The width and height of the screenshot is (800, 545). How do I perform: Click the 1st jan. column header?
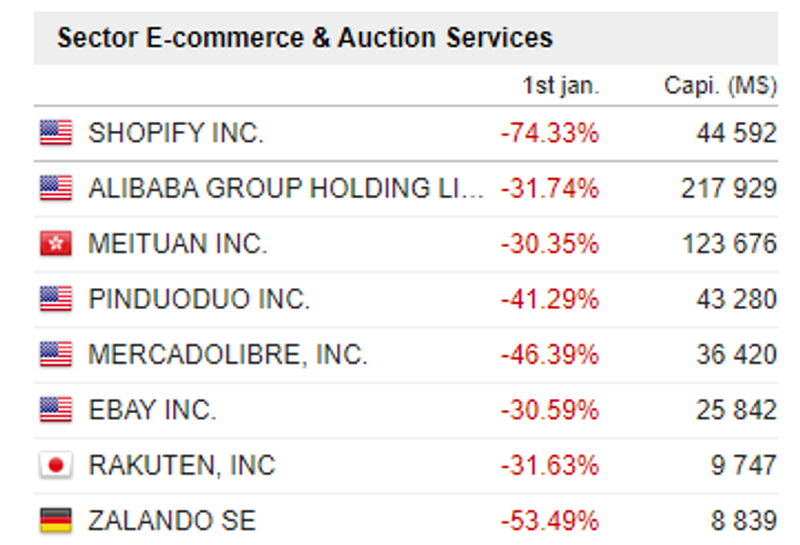coord(561,85)
